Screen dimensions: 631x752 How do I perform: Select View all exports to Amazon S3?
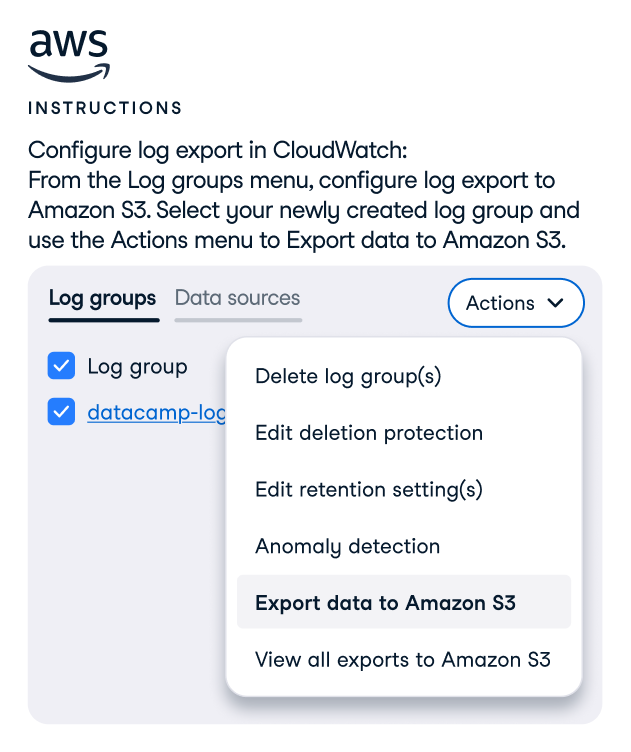pyautogui.click(x=403, y=659)
